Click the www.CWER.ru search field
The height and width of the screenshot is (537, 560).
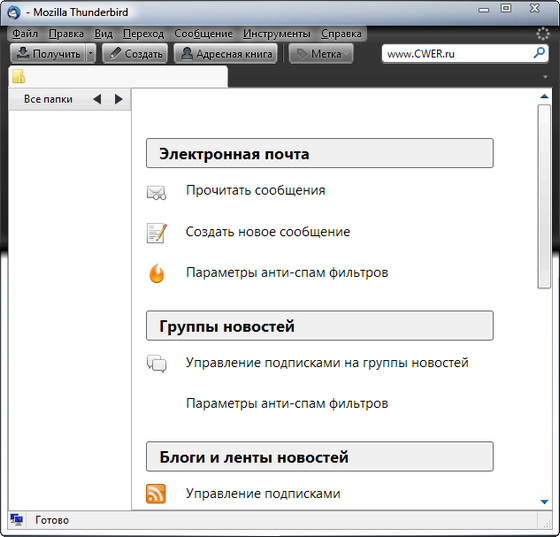point(459,54)
